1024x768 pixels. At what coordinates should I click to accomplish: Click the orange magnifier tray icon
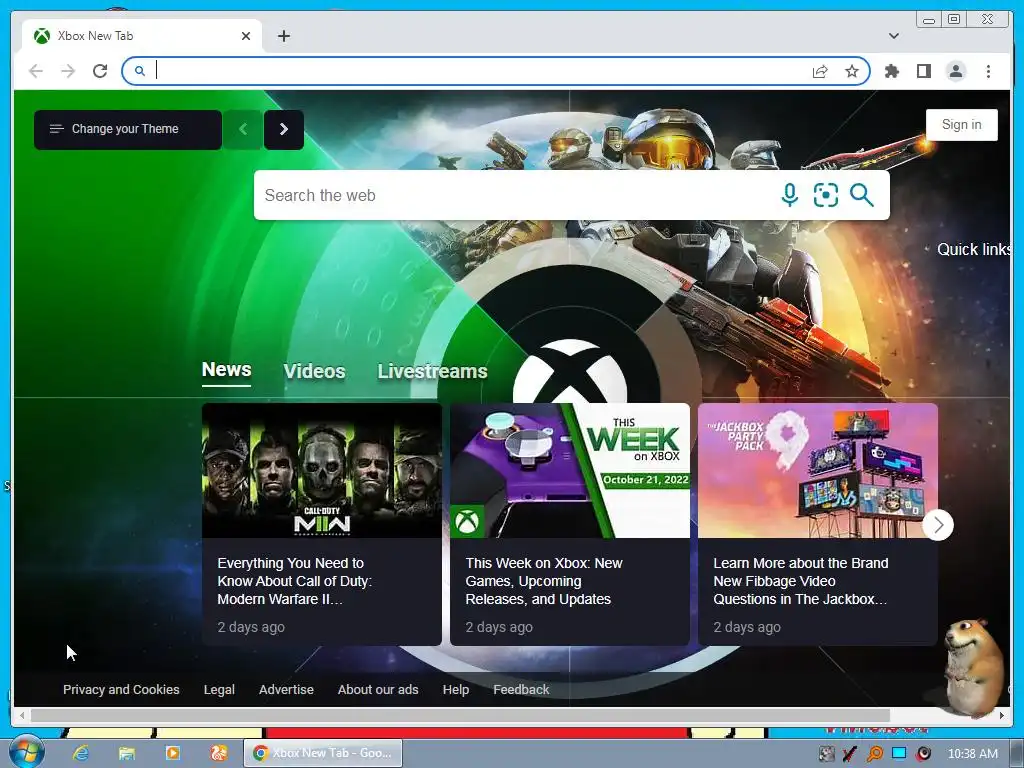tap(874, 754)
